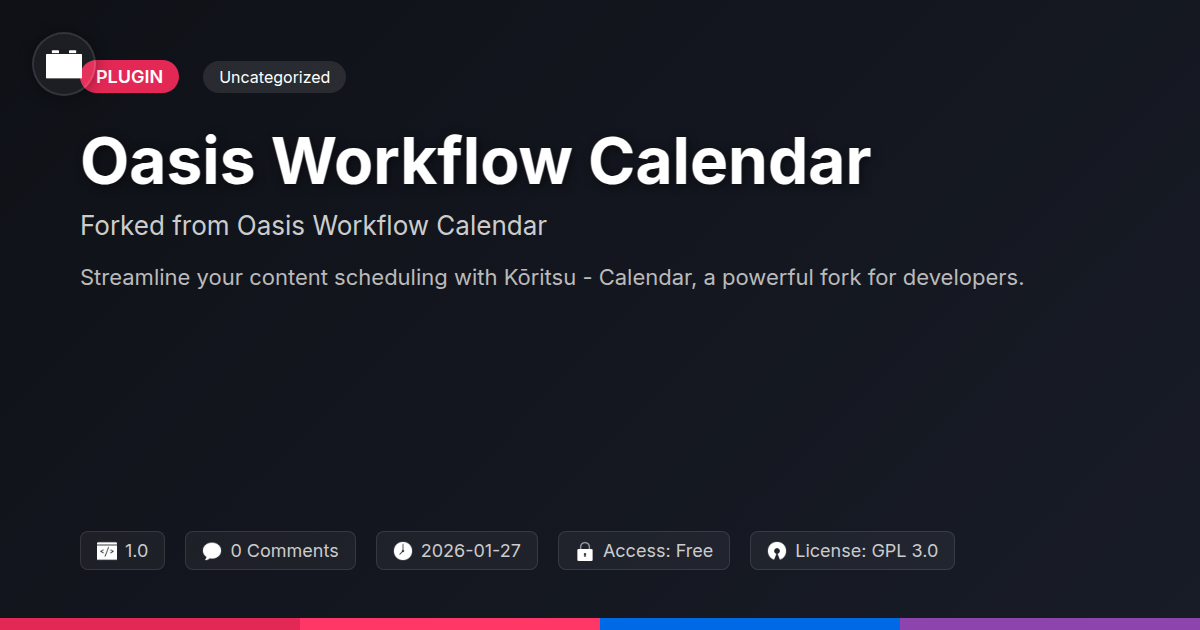Click the Oasis Workflow Calendar title
The image size is (1200, 630).
(475, 162)
